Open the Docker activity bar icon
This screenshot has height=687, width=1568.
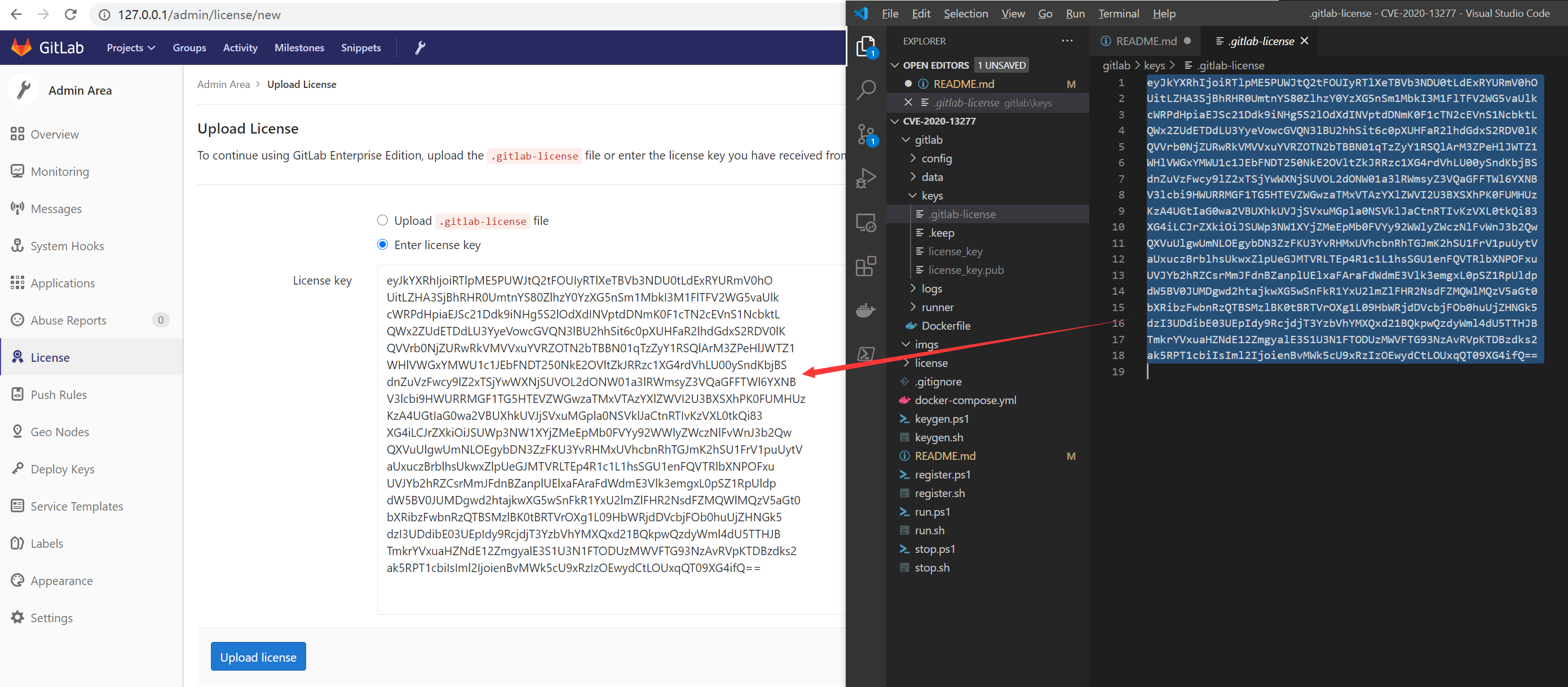865,311
